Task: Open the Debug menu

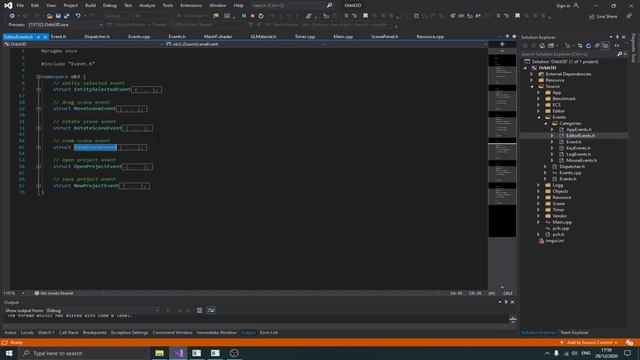Action: click(109, 5)
